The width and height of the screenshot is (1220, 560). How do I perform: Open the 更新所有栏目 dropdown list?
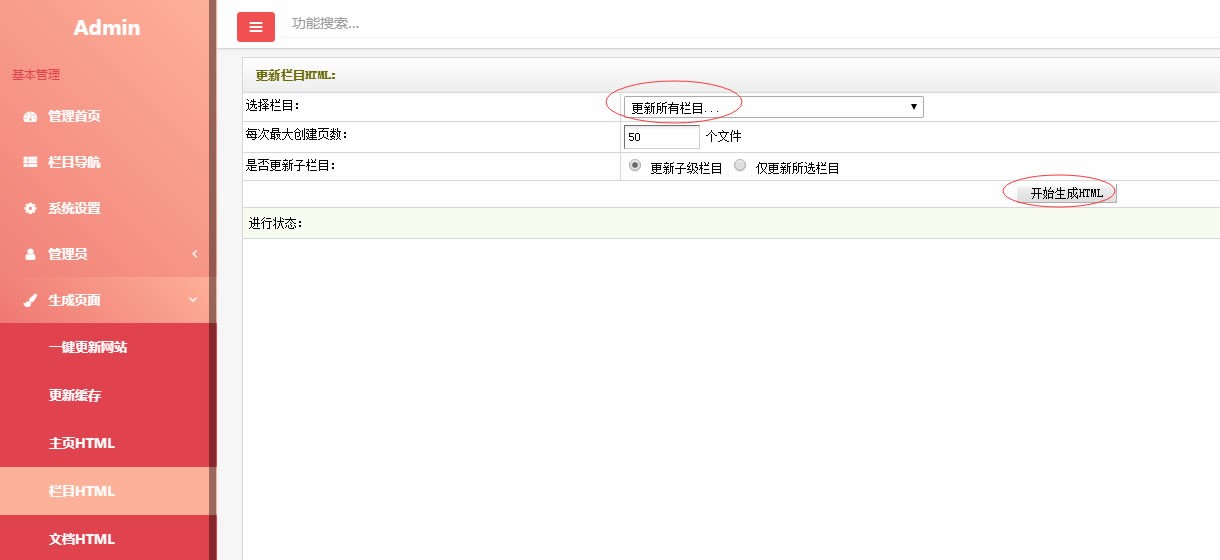tap(773, 107)
